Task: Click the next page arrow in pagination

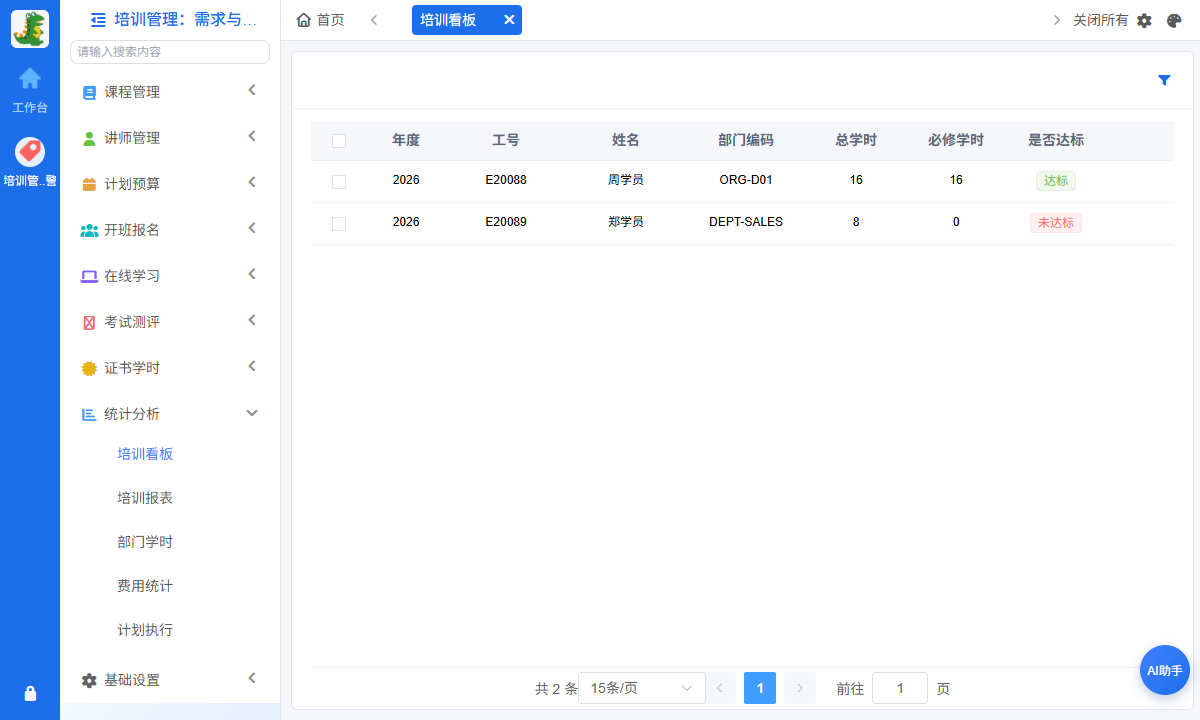Action: [x=800, y=688]
